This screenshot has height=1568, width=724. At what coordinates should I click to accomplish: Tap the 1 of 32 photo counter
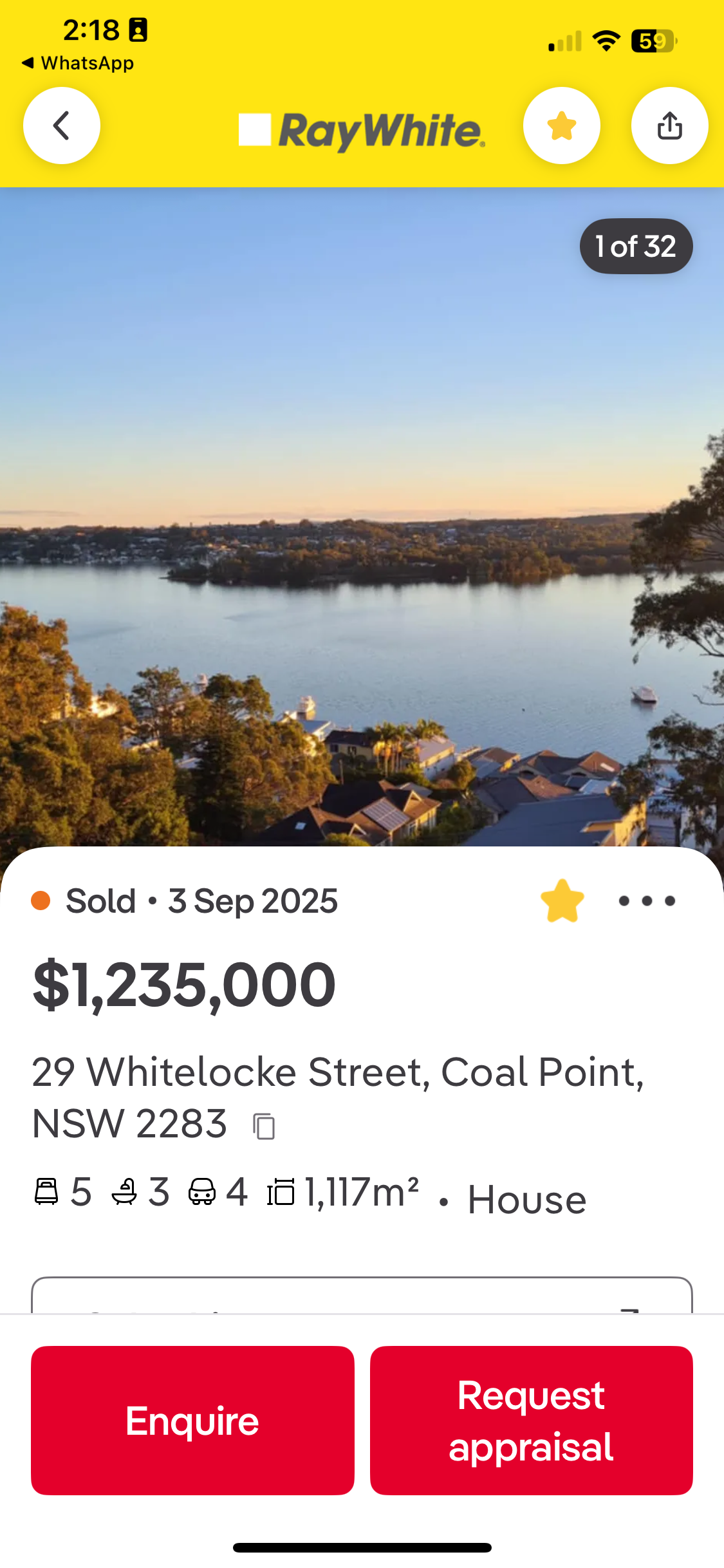[636, 247]
